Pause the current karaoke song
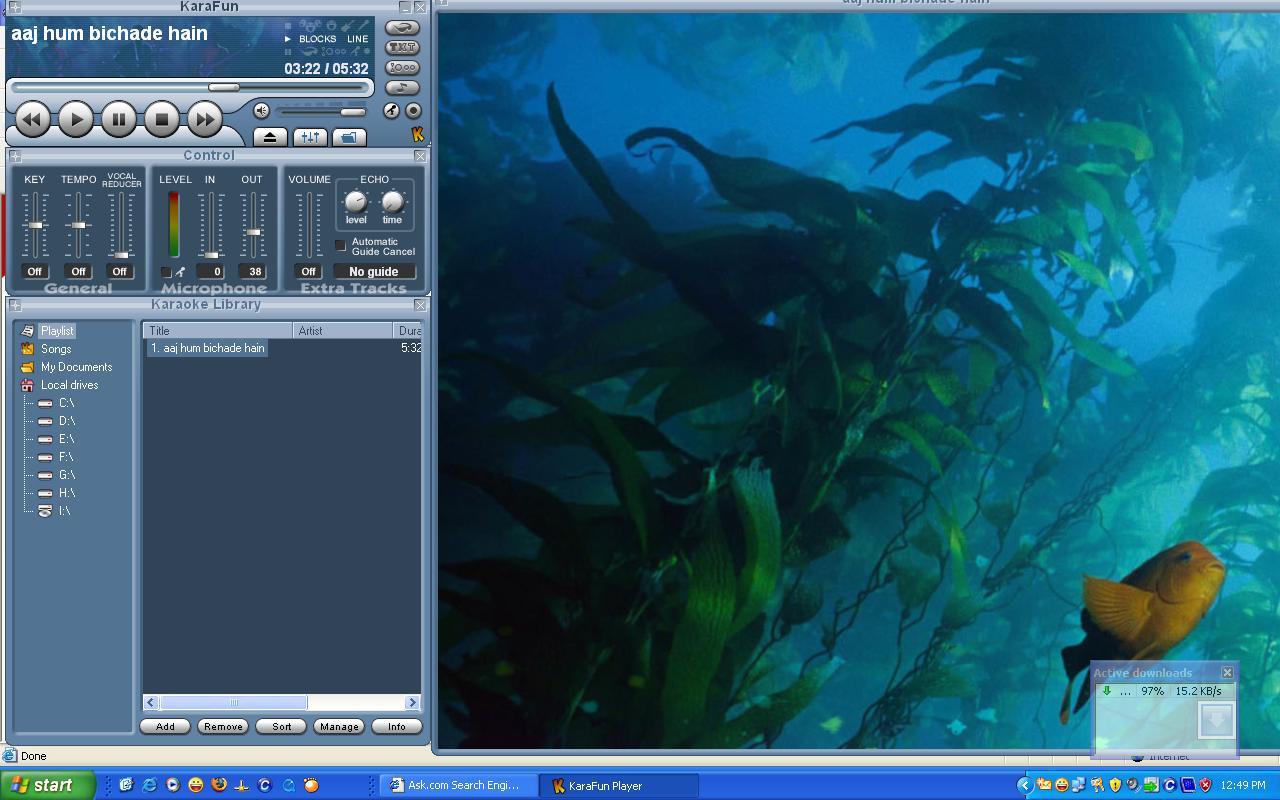The width and height of the screenshot is (1280, 800). [118, 119]
